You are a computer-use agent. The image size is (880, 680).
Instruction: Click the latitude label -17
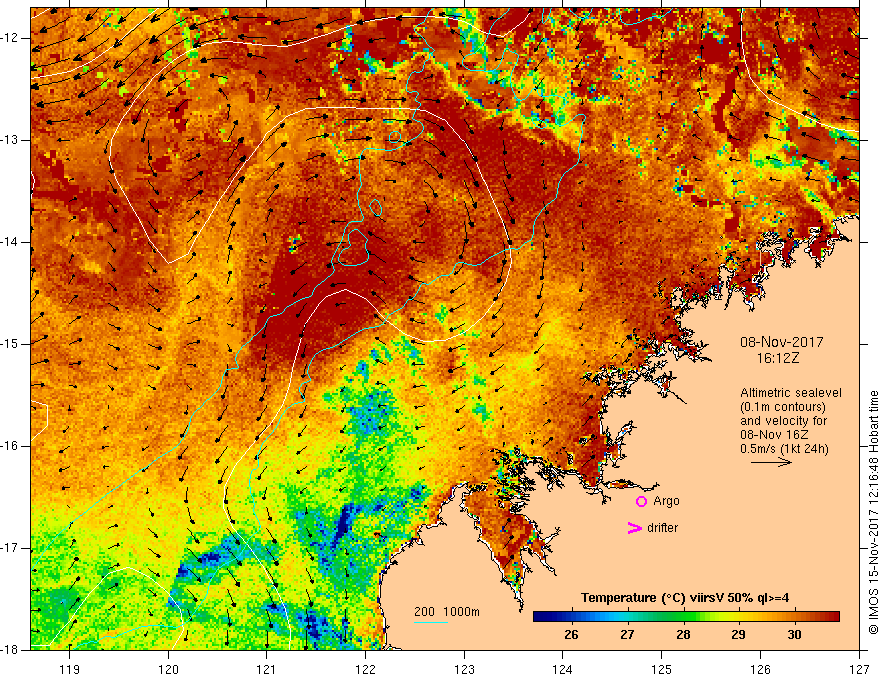click(10, 548)
